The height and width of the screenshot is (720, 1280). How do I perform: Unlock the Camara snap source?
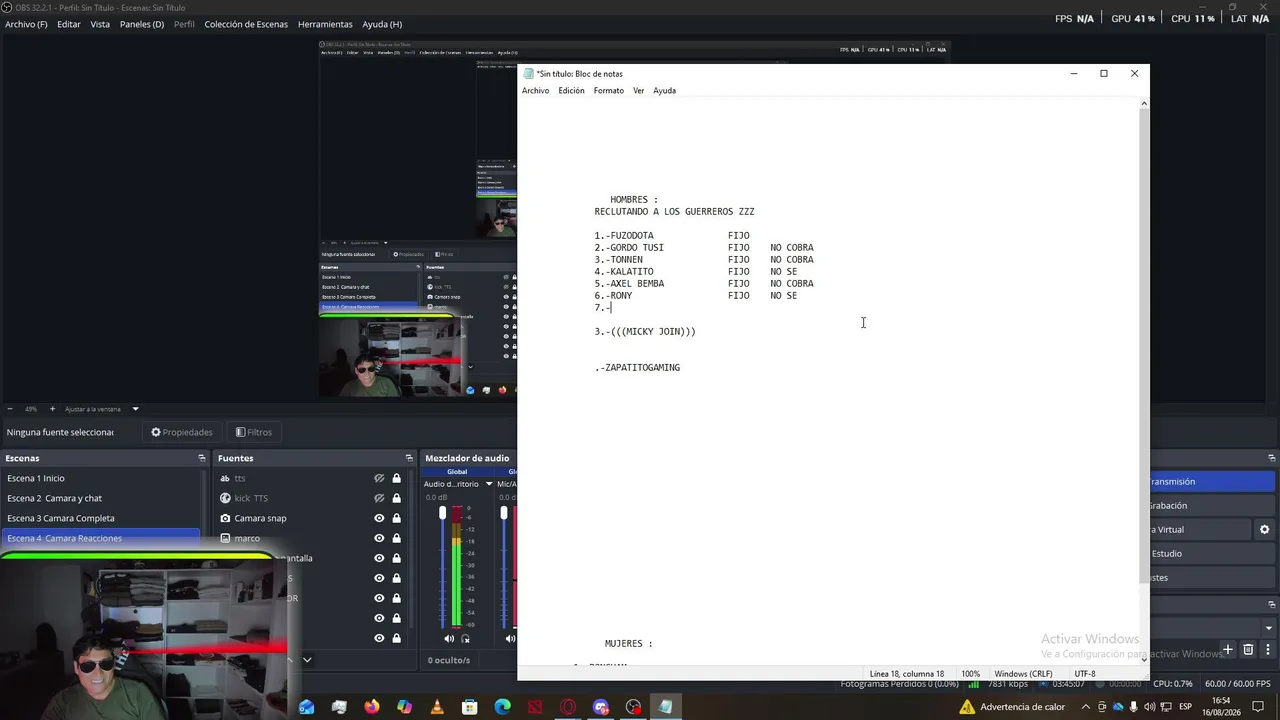397,518
